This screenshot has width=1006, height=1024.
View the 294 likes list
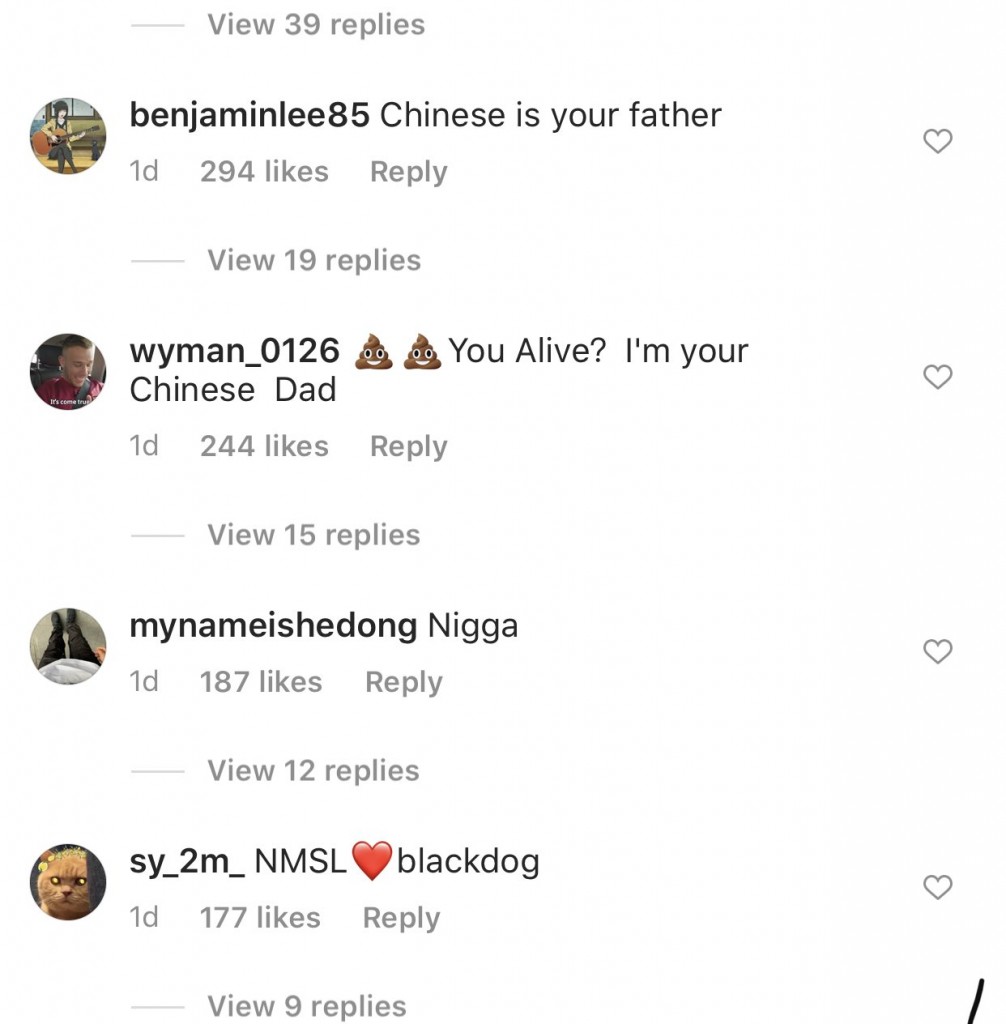(x=264, y=172)
